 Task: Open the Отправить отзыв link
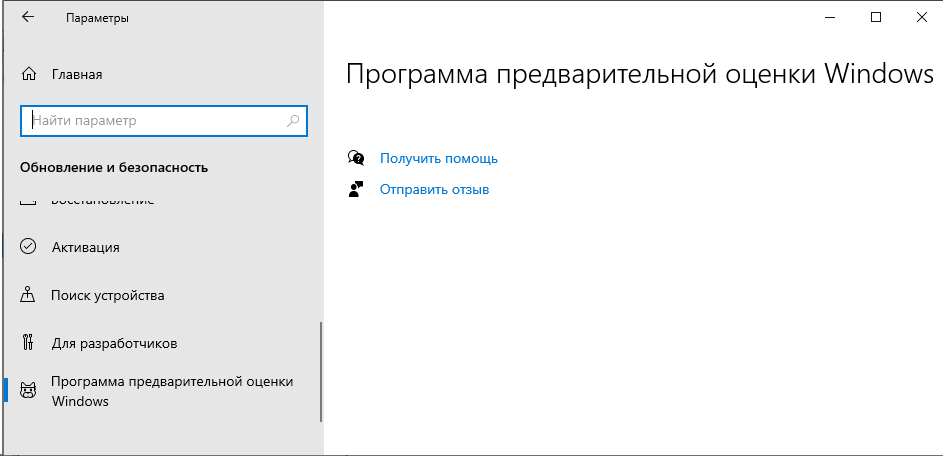(434, 189)
